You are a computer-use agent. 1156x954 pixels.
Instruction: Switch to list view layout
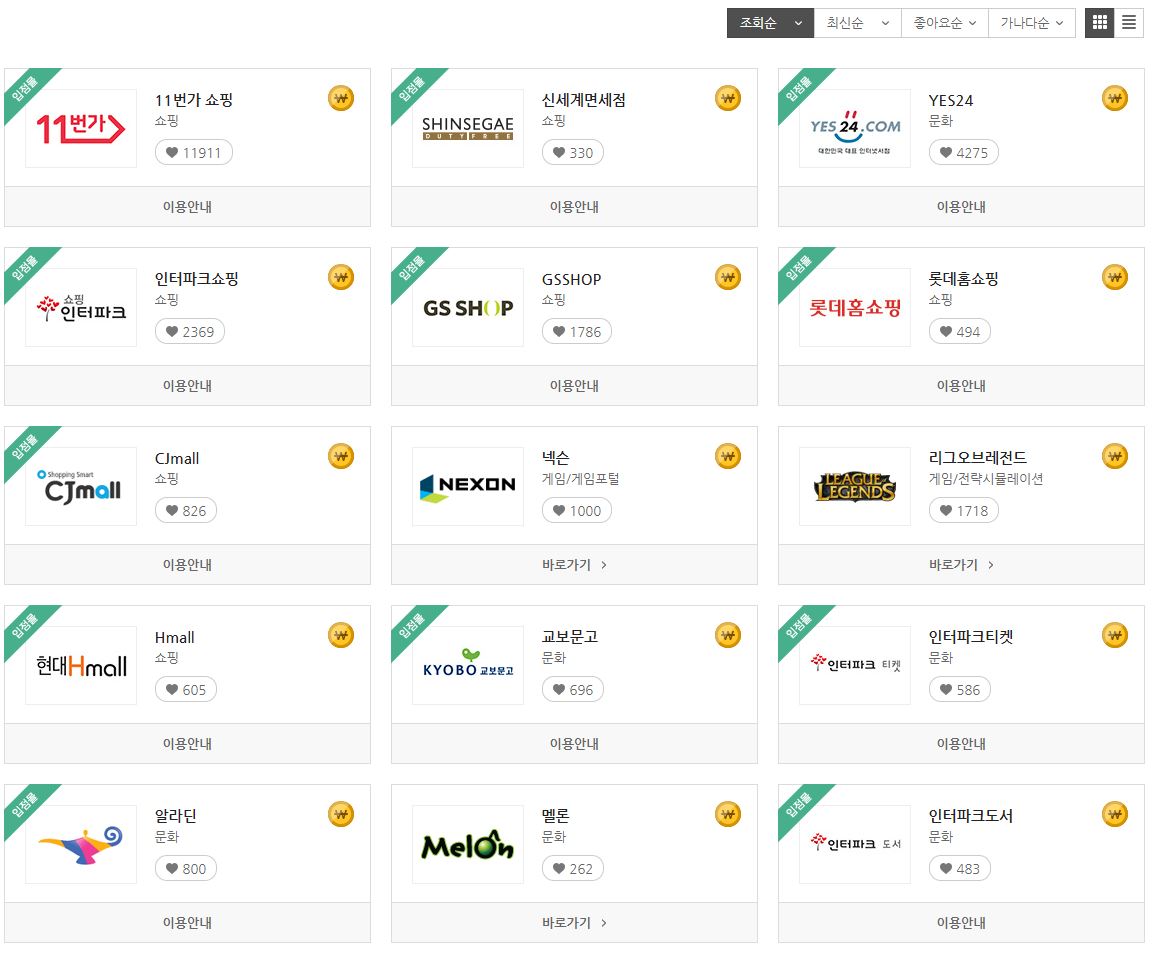(1128, 22)
